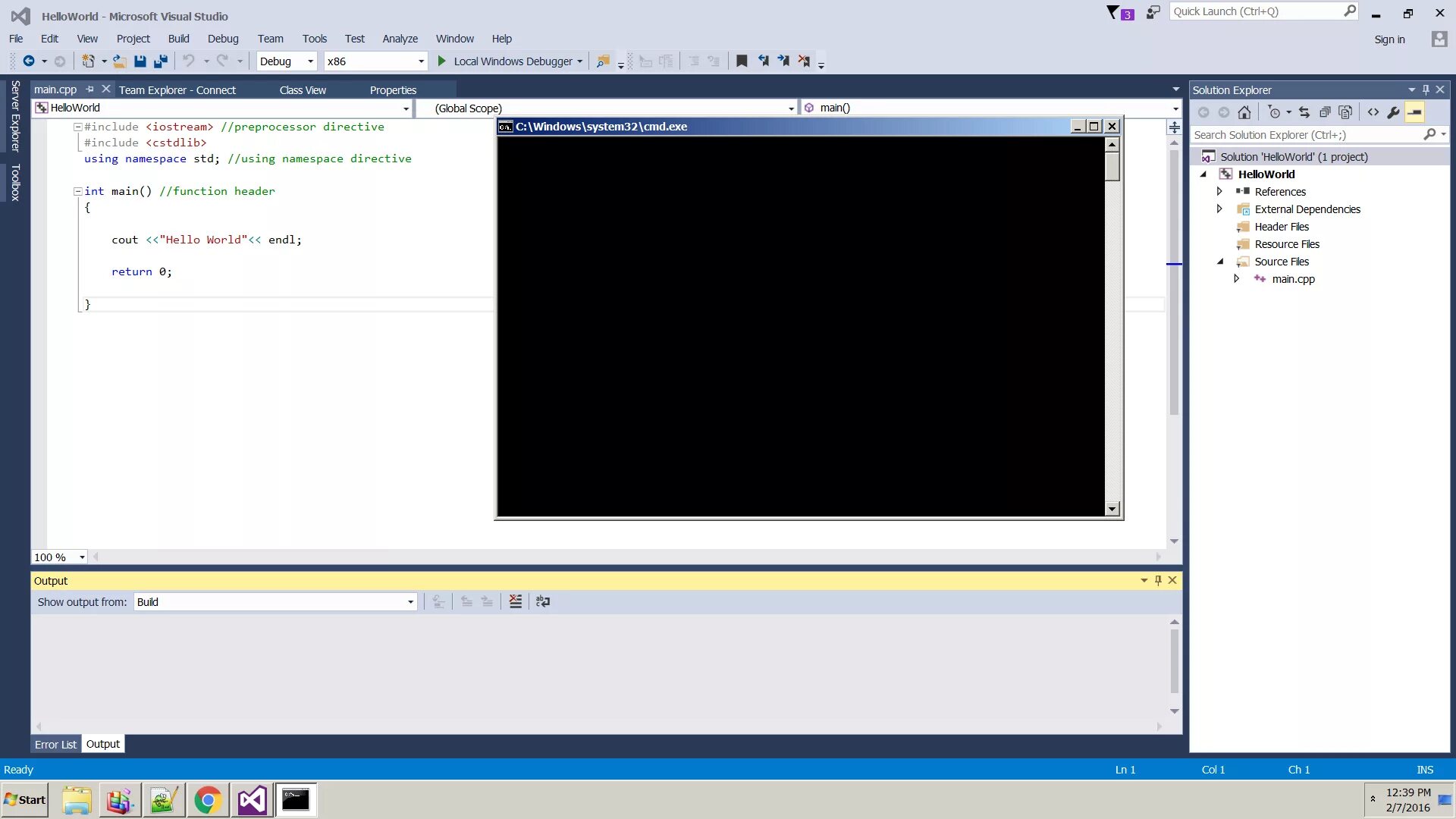Open the x86 platform dropdown

[x=421, y=61]
